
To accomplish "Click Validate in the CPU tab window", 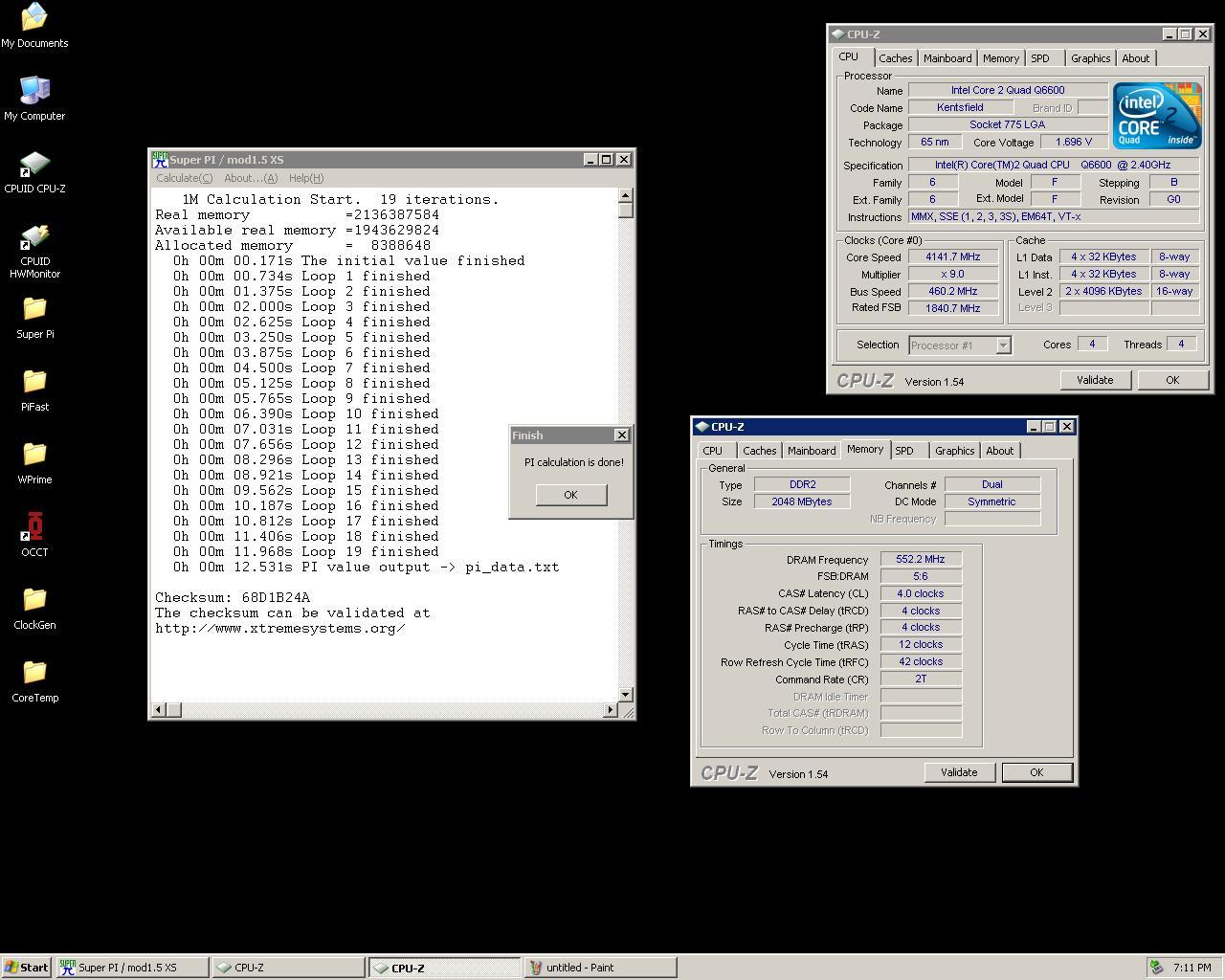I will pyautogui.click(x=1095, y=380).
